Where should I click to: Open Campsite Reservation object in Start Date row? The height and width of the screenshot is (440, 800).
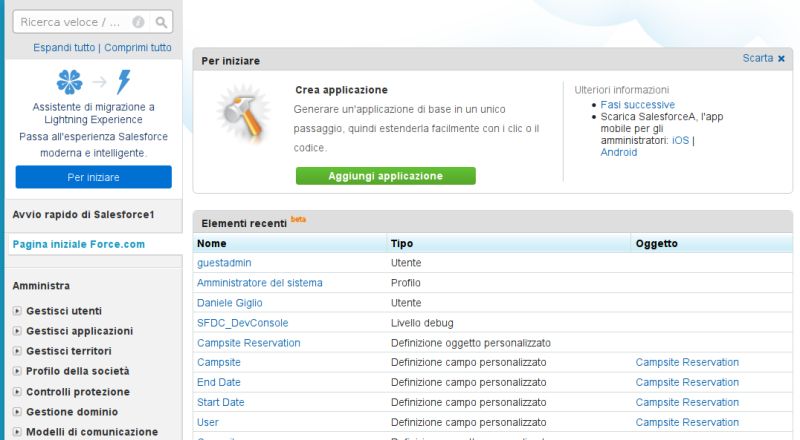(687, 402)
